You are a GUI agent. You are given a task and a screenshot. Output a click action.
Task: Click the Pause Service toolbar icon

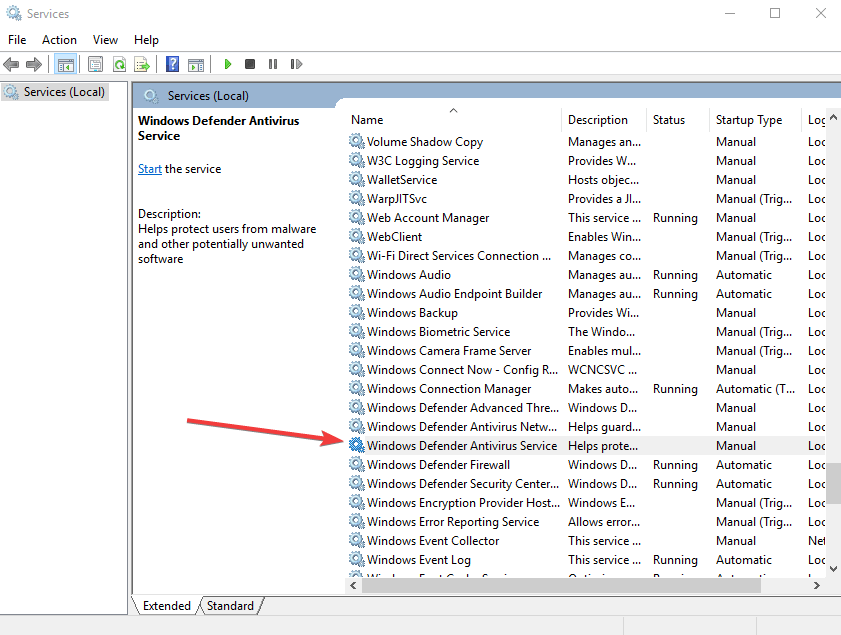[273, 64]
